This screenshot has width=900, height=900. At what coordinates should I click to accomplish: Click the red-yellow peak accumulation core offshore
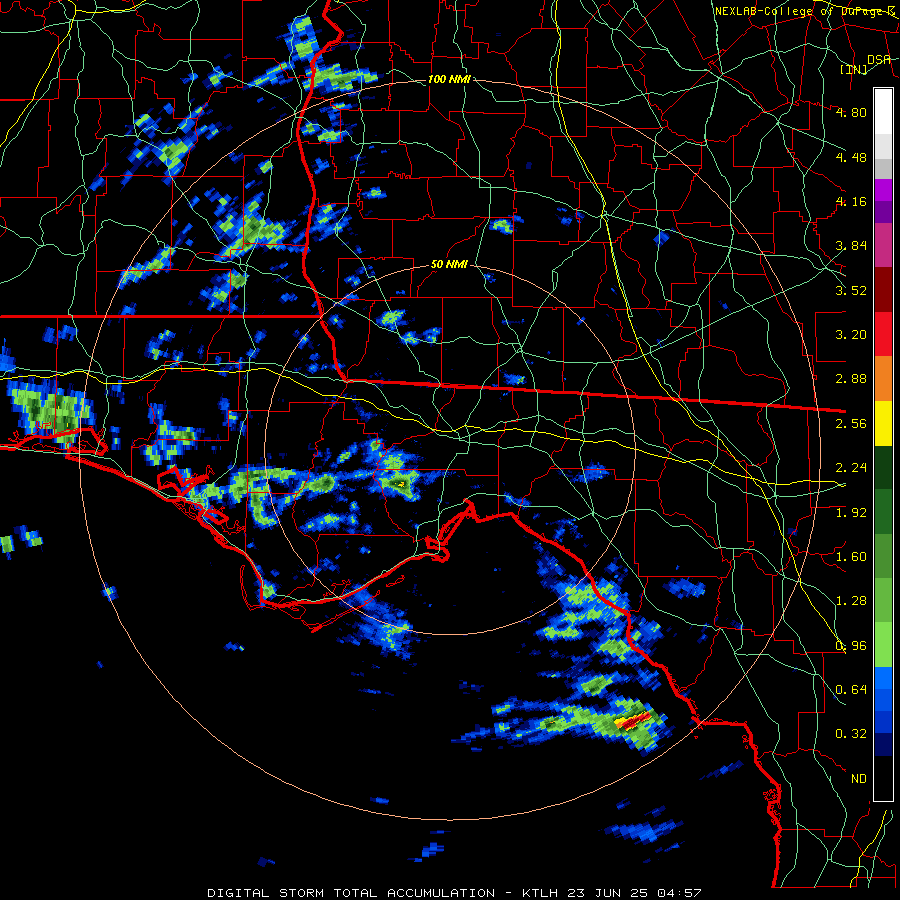point(633,720)
